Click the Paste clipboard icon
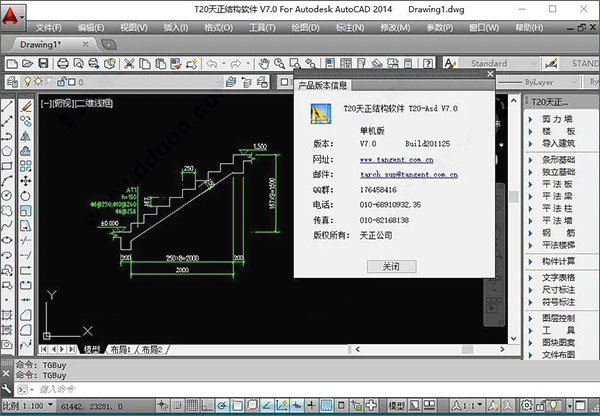Viewport: 600px width, 416px height. click(160, 64)
